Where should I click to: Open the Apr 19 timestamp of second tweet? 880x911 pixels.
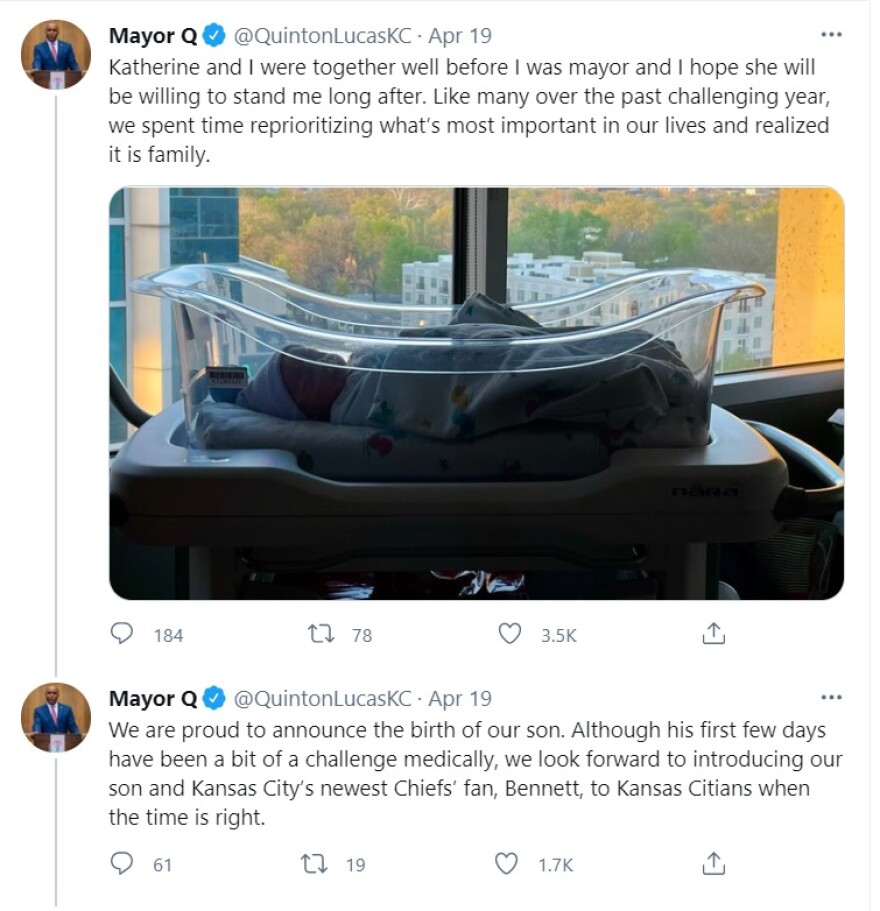click(460, 698)
